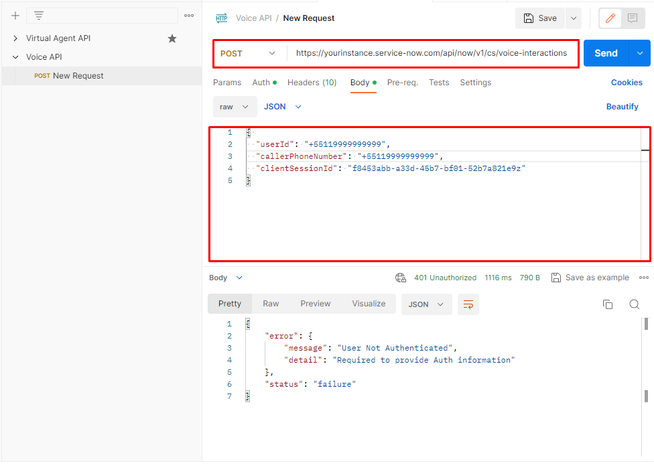Click the Save disk icon
The width and height of the screenshot is (654, 464).
click(528, 18)
